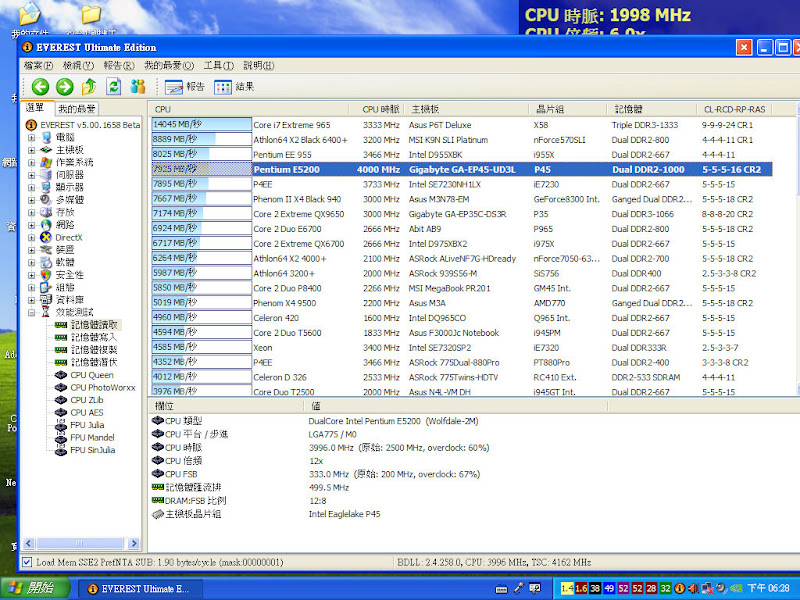Click the green Back arrow toolbar icon
800x600 pixels.
pyautogui.click(x=40, y=87)
